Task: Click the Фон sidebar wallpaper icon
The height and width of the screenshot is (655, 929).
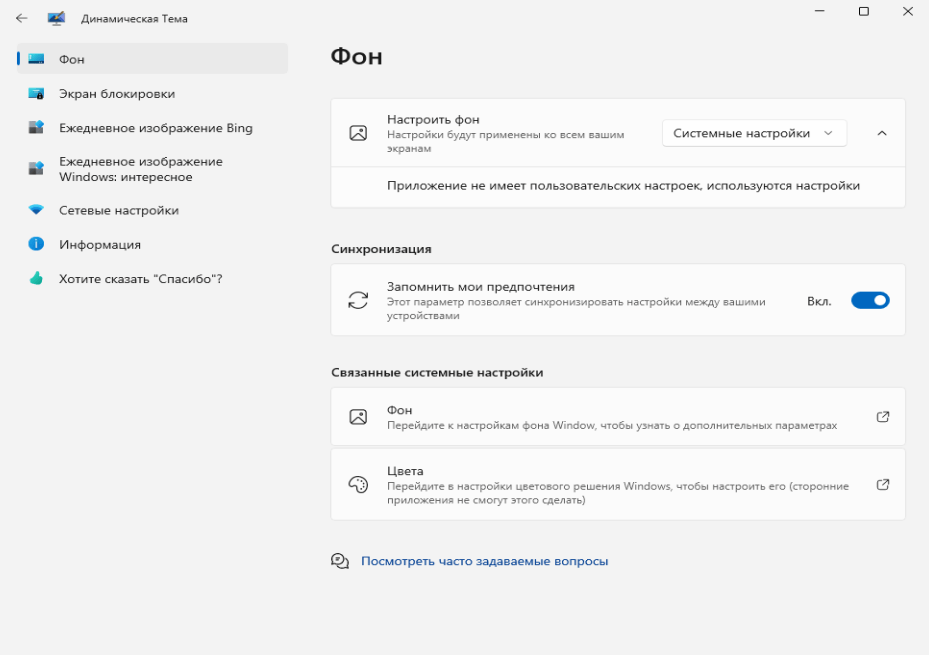Action: [x=36, y=59]
